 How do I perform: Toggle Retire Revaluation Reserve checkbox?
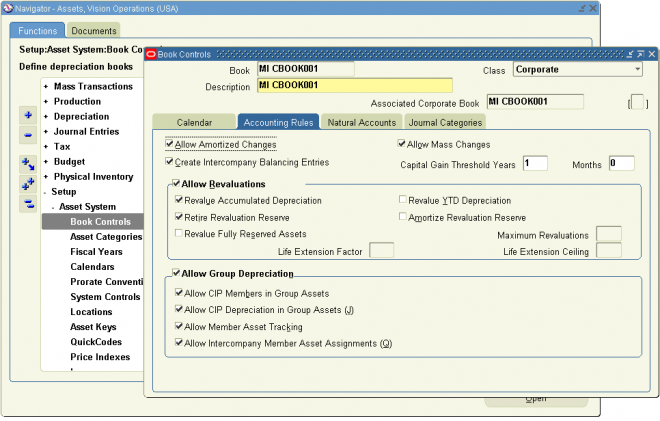[179, 217]
